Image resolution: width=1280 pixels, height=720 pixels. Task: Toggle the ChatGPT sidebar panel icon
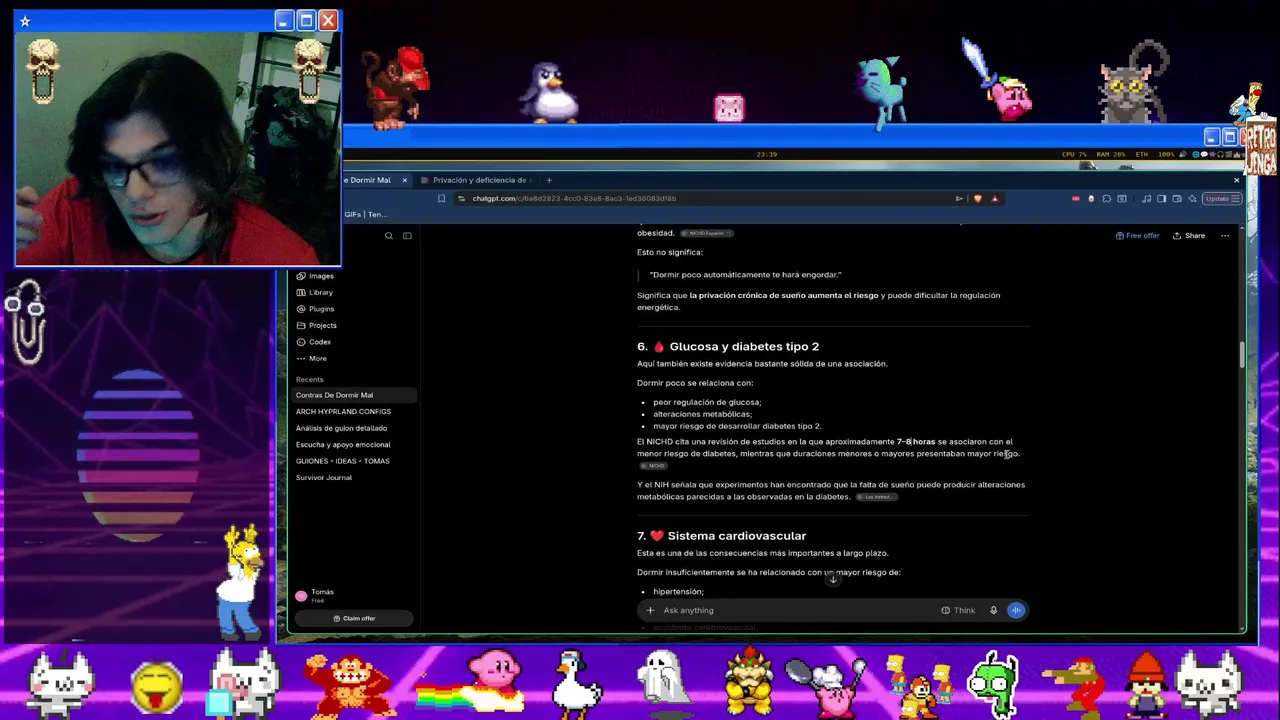click(407, 236)
